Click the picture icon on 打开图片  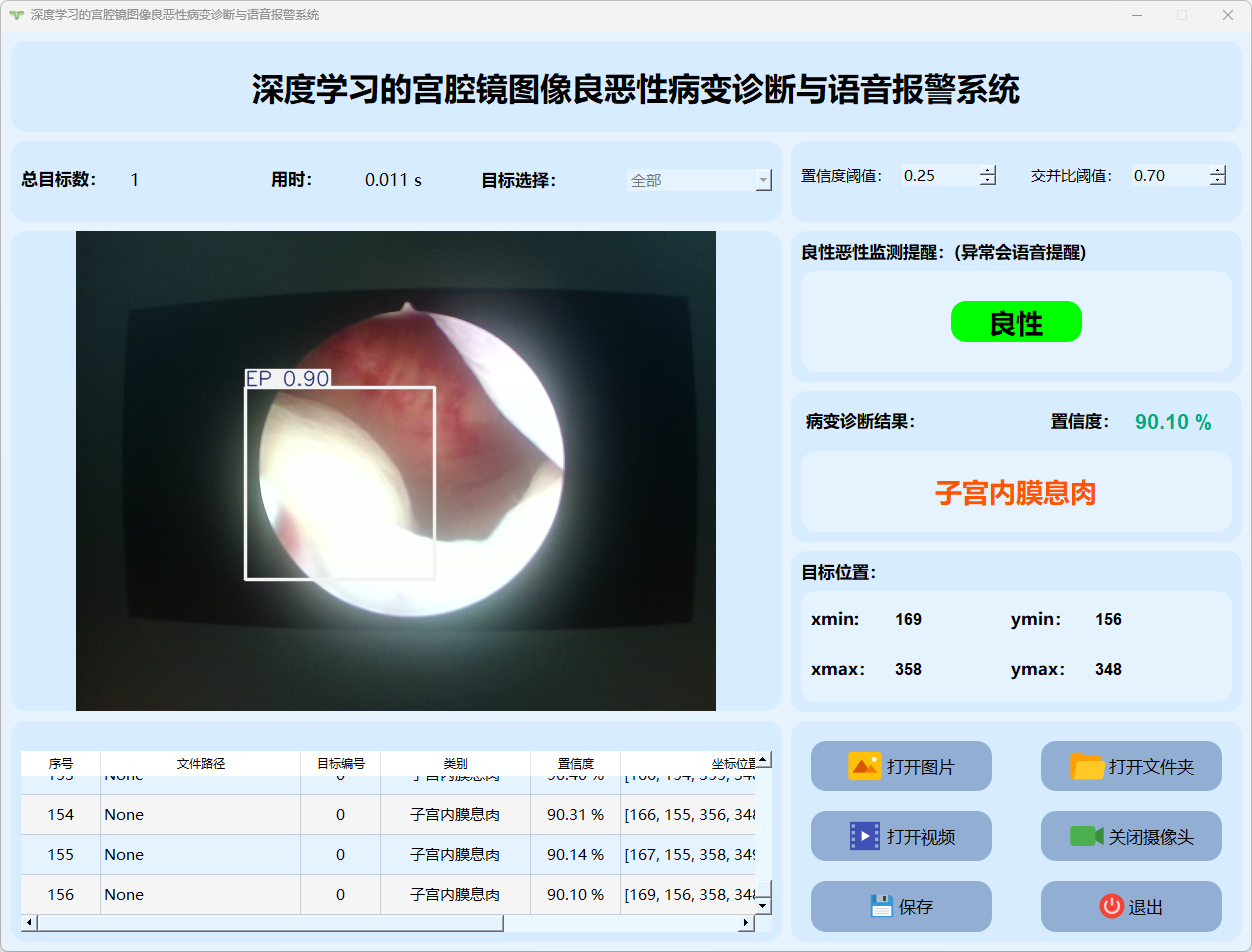[x=864, y=766]
